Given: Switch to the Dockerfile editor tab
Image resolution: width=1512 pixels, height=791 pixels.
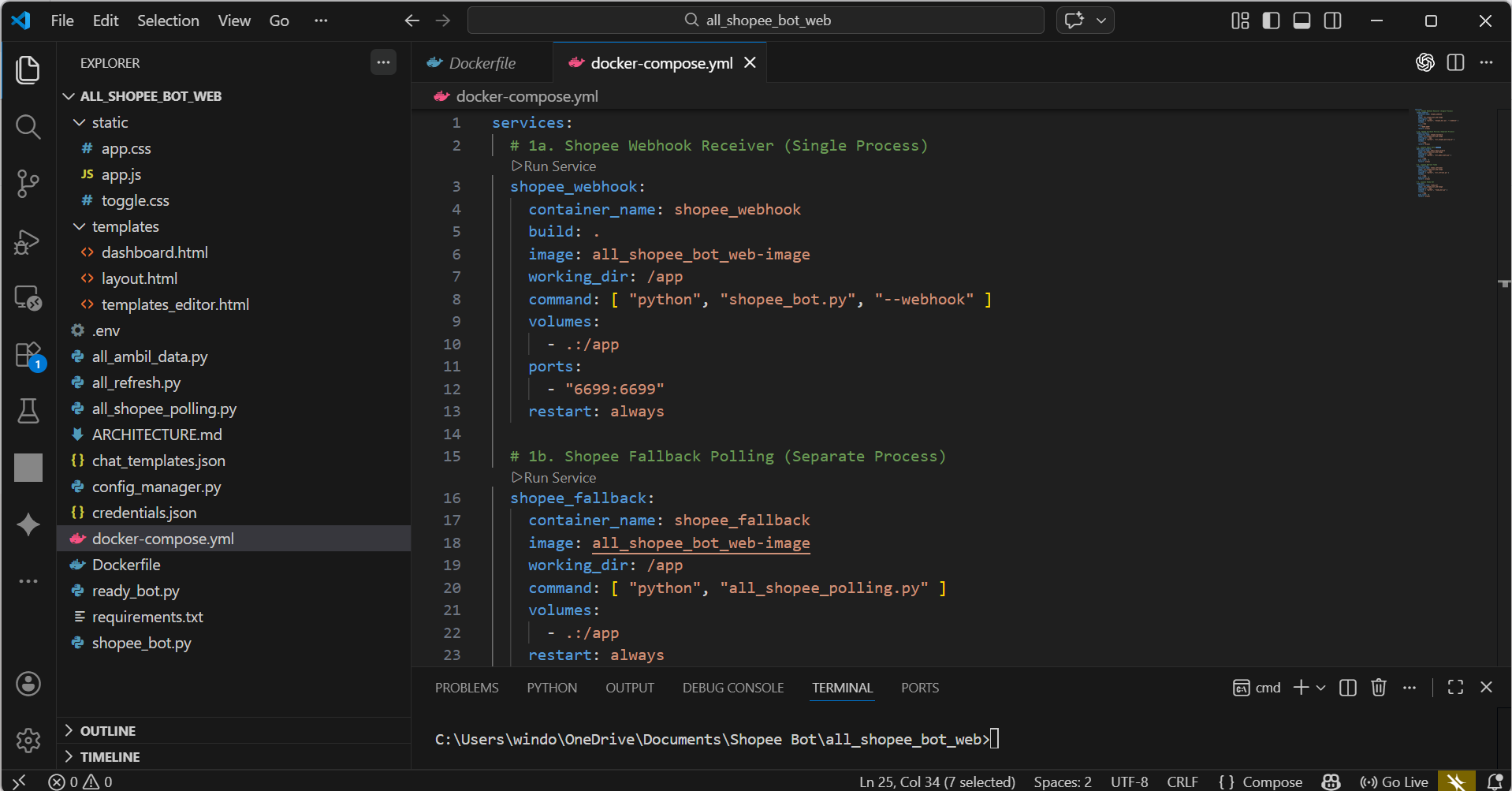Looking at the screenshot, I should pos(482,63).
